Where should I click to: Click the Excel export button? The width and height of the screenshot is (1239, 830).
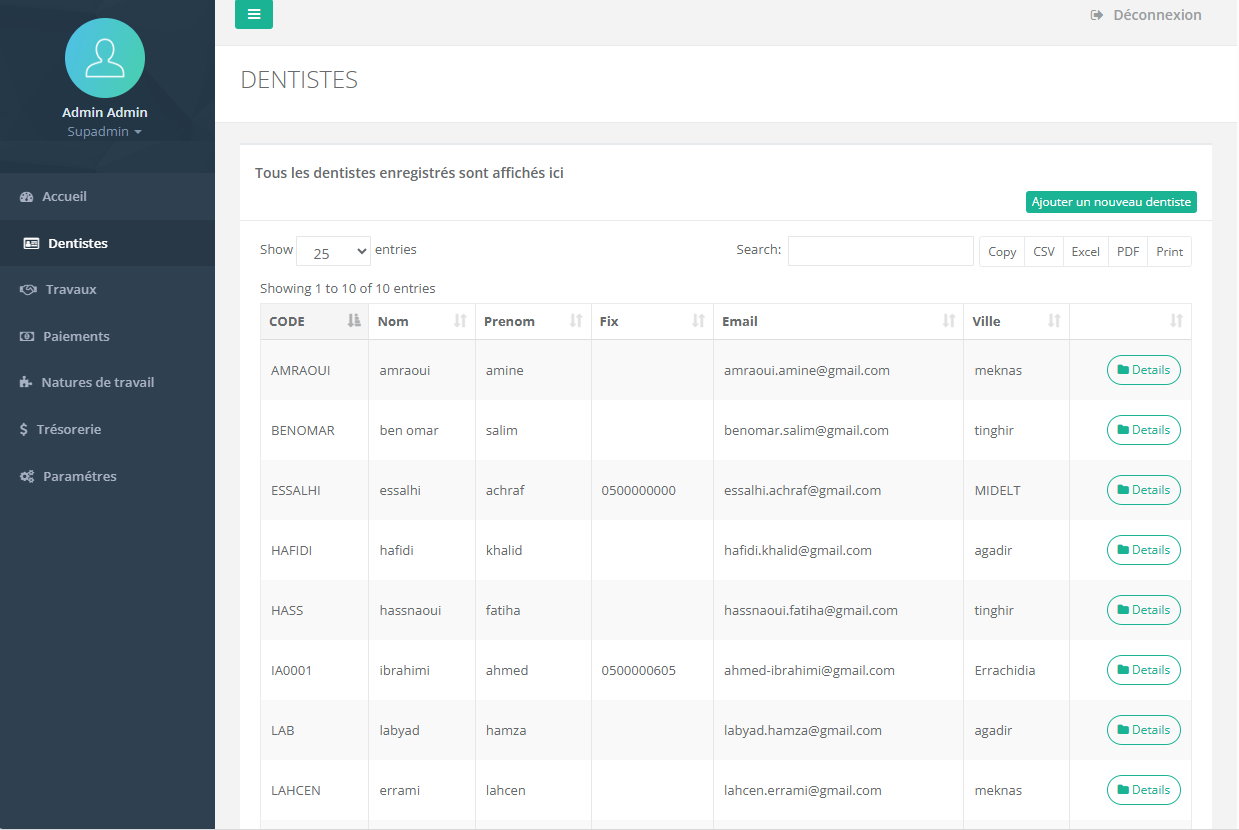click(1085, 252)
